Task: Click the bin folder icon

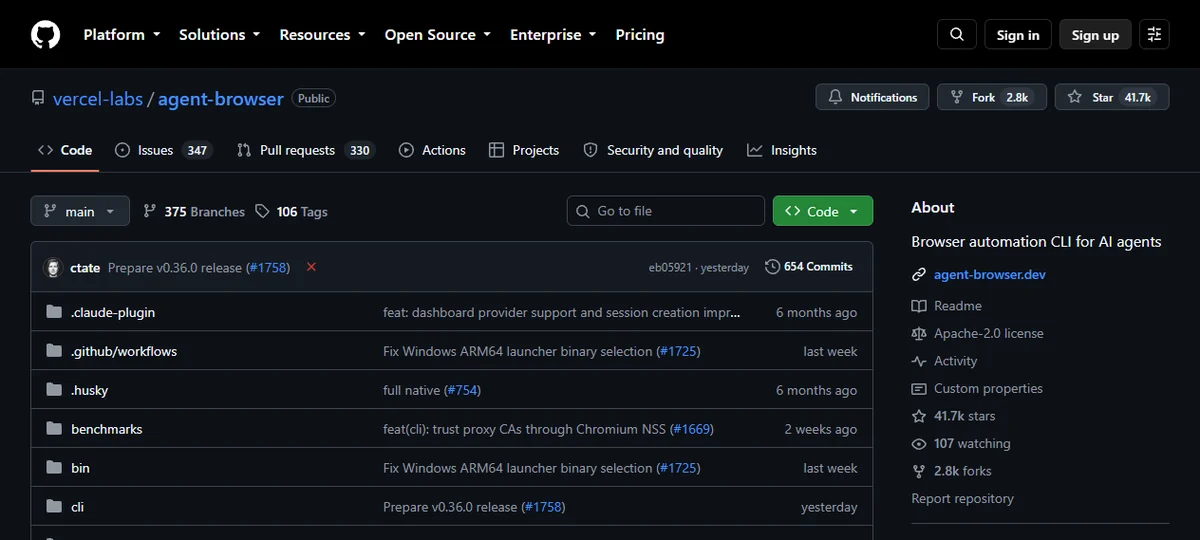Action: tap(54, 468)
